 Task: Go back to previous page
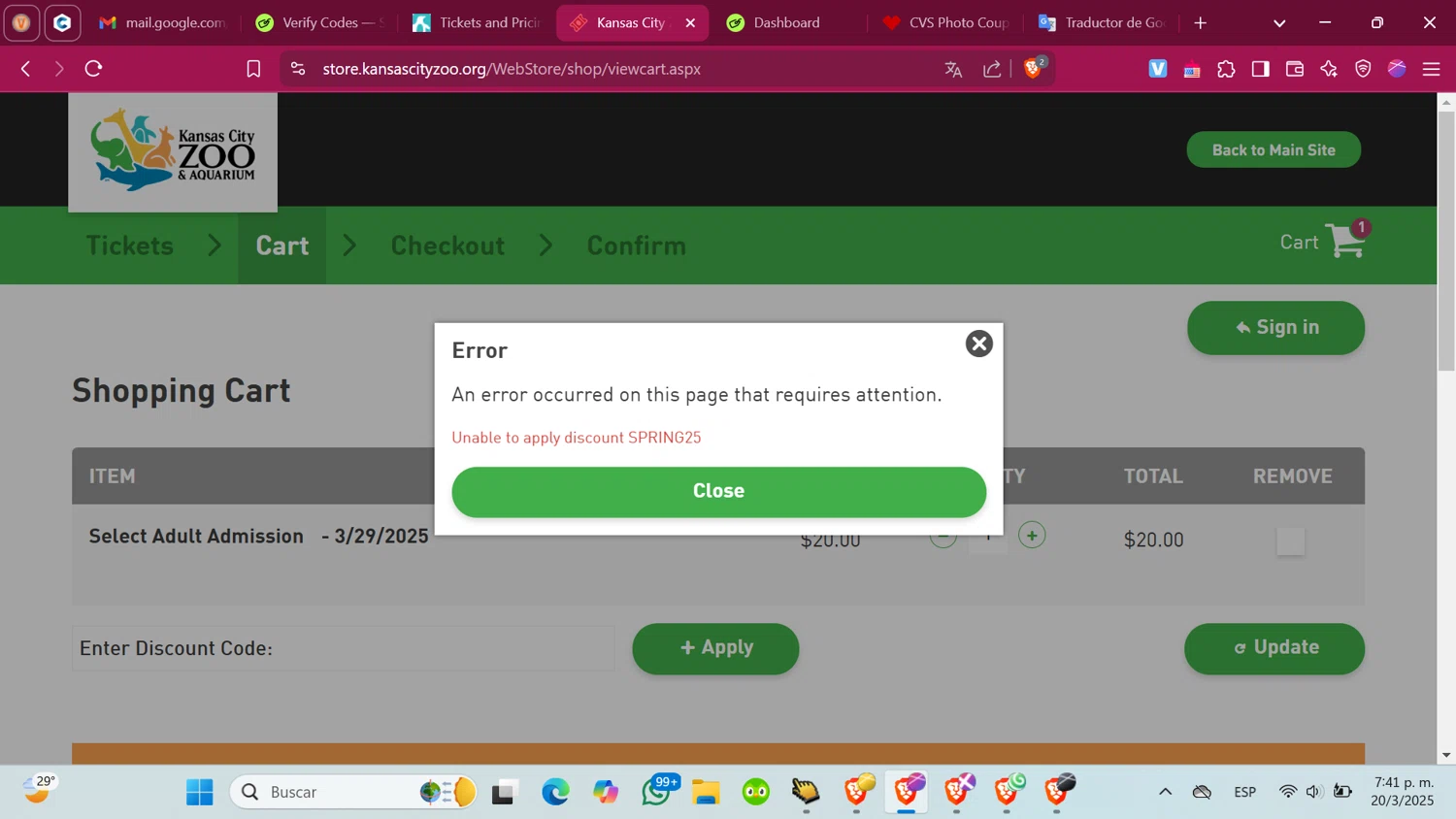[26, 69]
